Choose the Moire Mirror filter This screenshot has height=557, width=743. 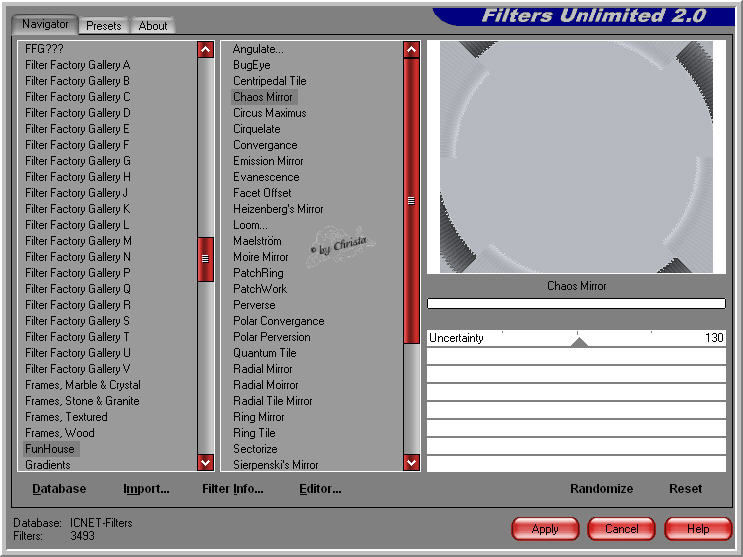261,257
